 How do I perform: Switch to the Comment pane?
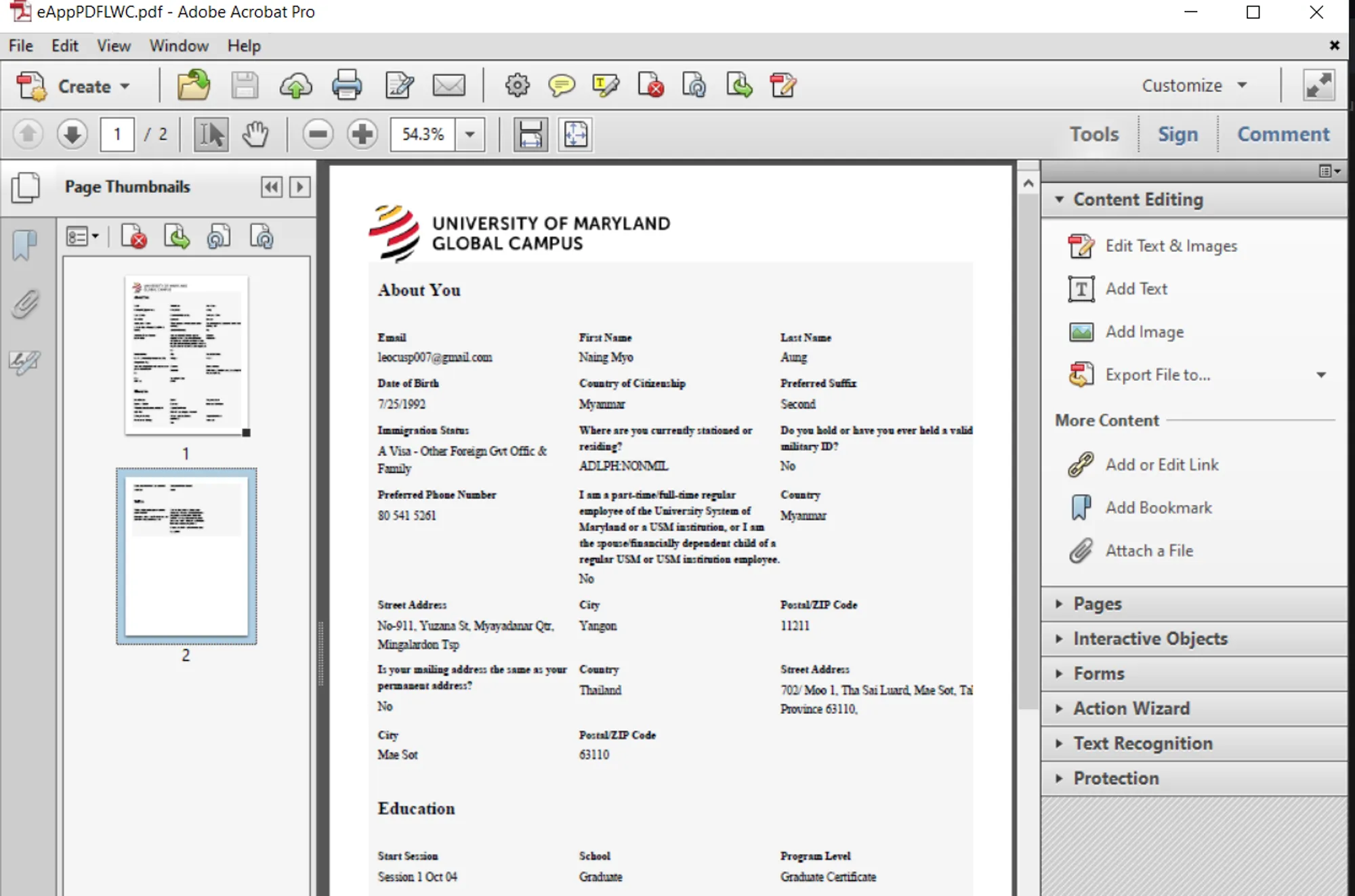point(1283,134)
